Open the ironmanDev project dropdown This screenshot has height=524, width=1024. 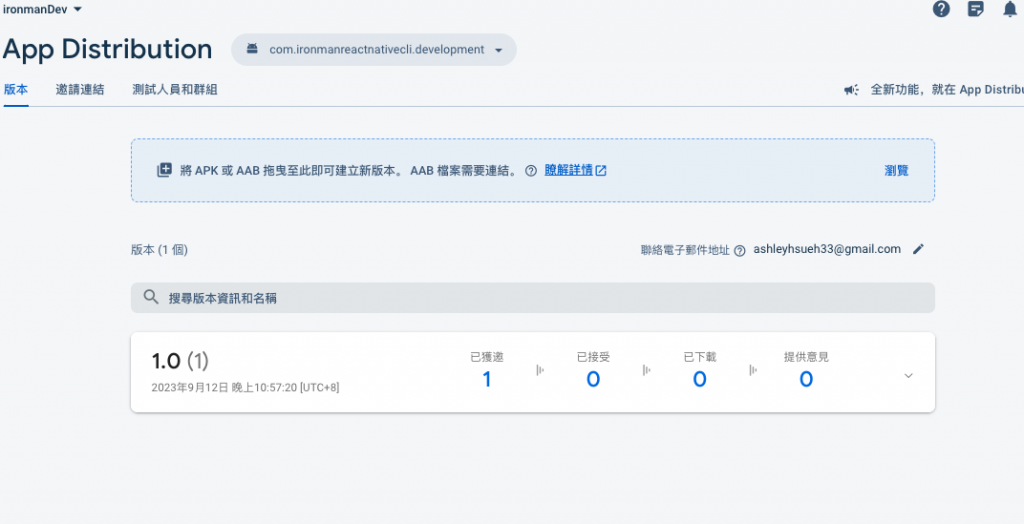click(42, 9)
